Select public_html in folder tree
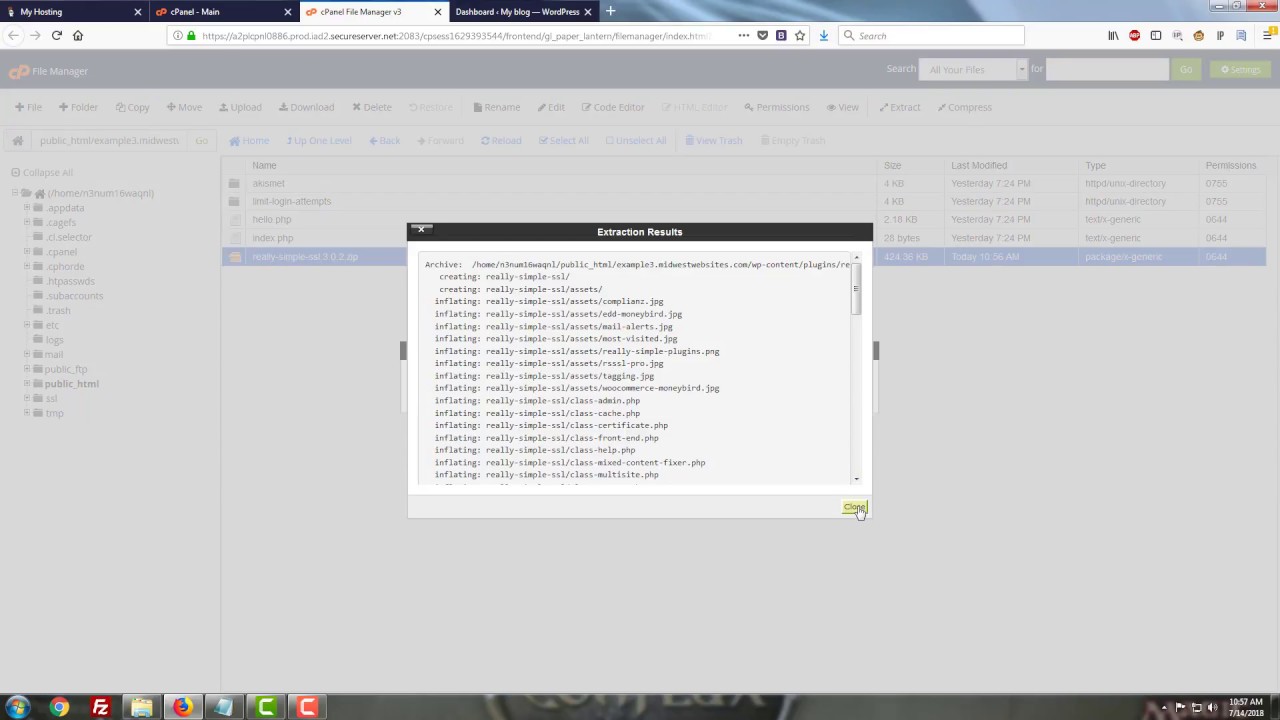Viewport: 1280px width, 720px height. (71, 384)
